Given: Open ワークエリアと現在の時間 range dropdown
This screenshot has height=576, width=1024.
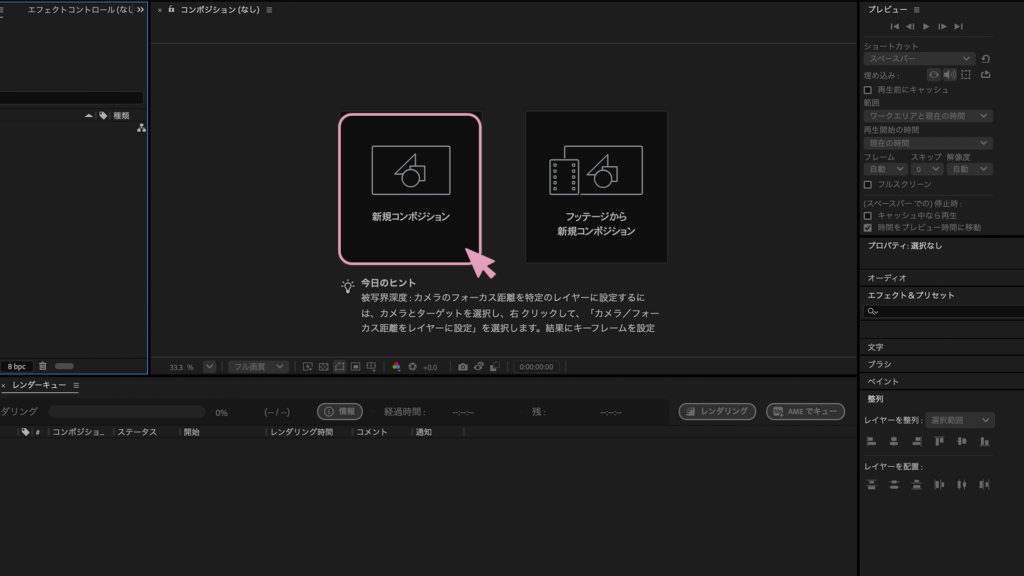Looking at the screenshot, I should tap(928, 116).
